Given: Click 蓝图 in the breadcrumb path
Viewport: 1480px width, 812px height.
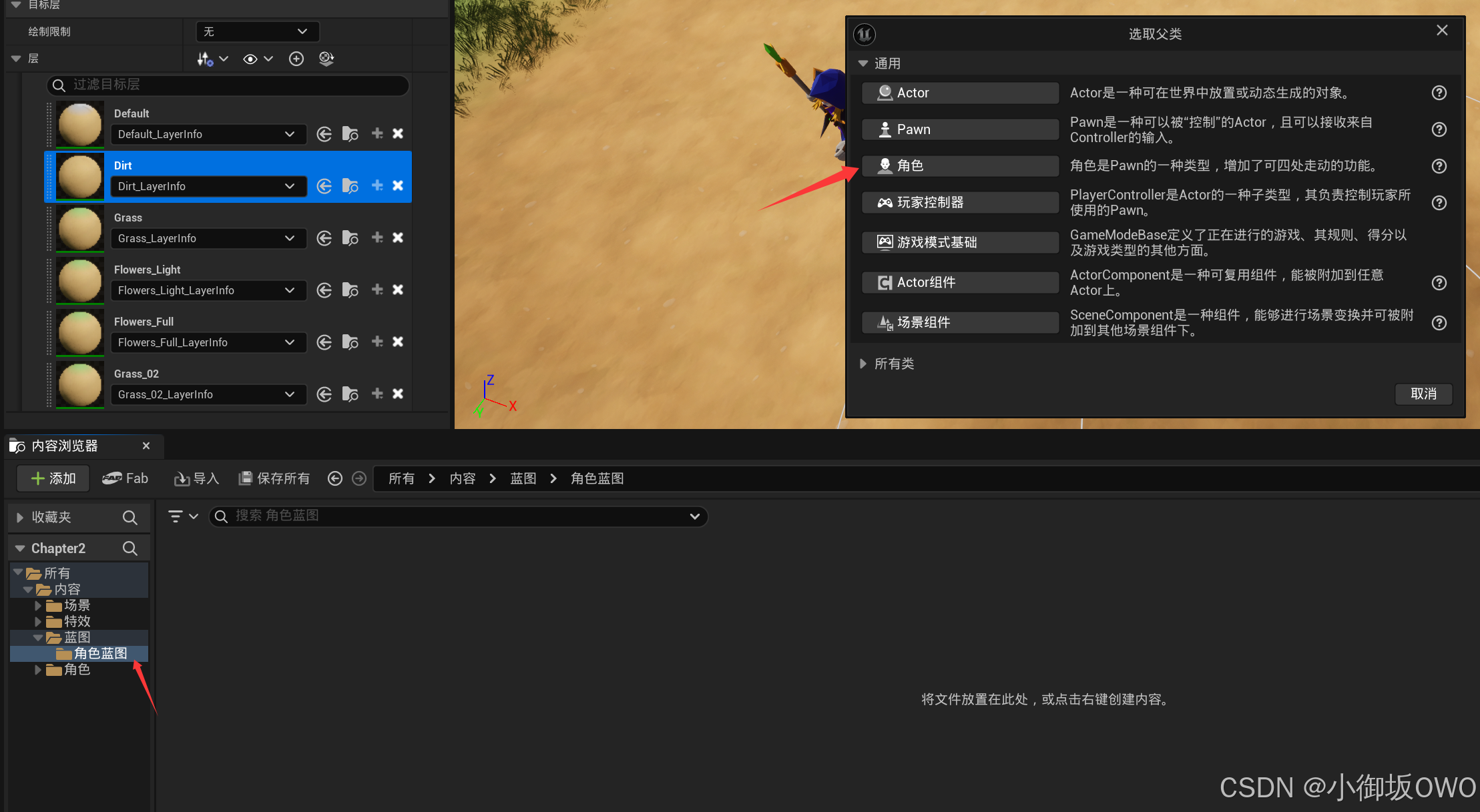Looking at the screenshot, I should coord(523,478).
